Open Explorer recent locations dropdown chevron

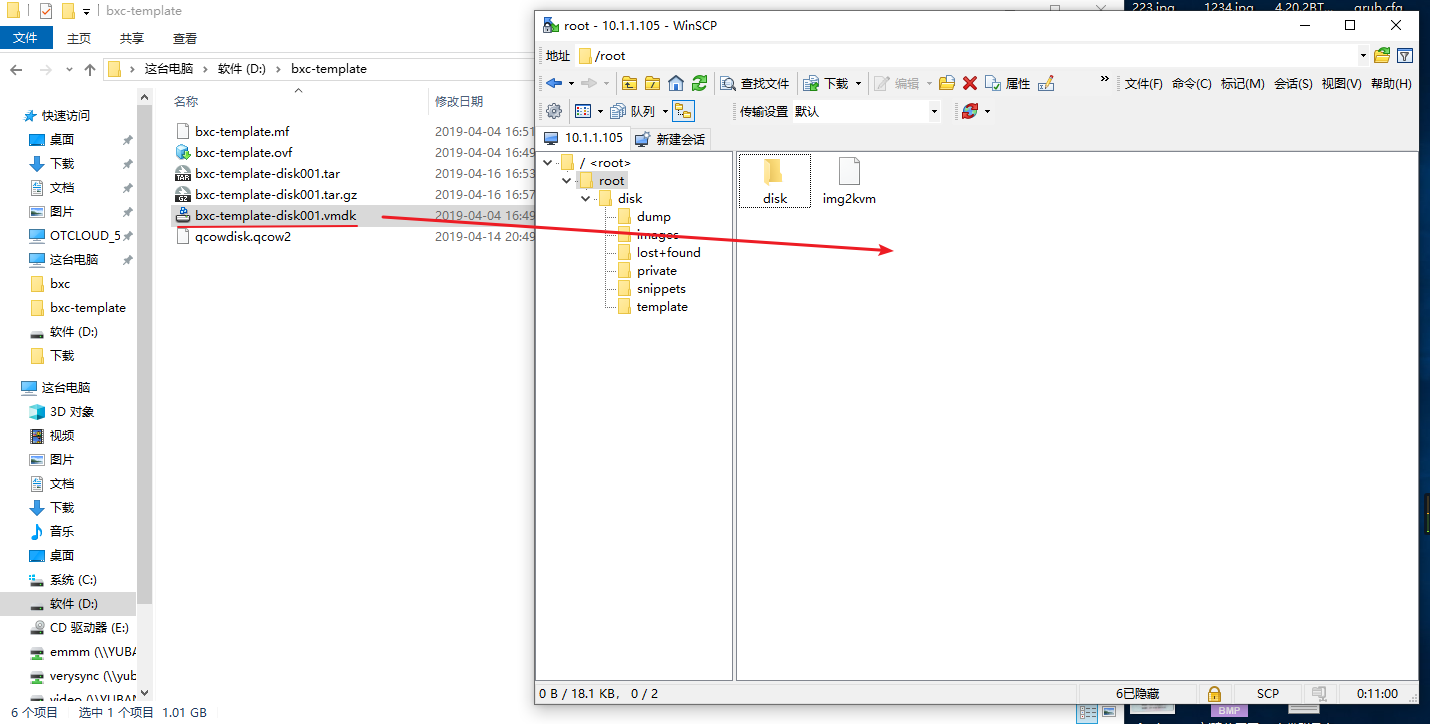(x=69, y=70)
